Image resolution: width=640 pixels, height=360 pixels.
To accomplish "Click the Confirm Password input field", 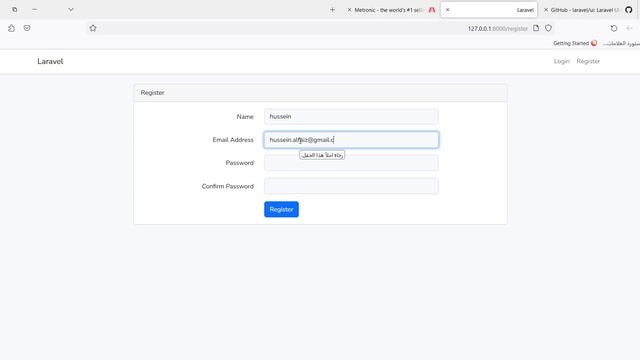I will coord(351,186).
